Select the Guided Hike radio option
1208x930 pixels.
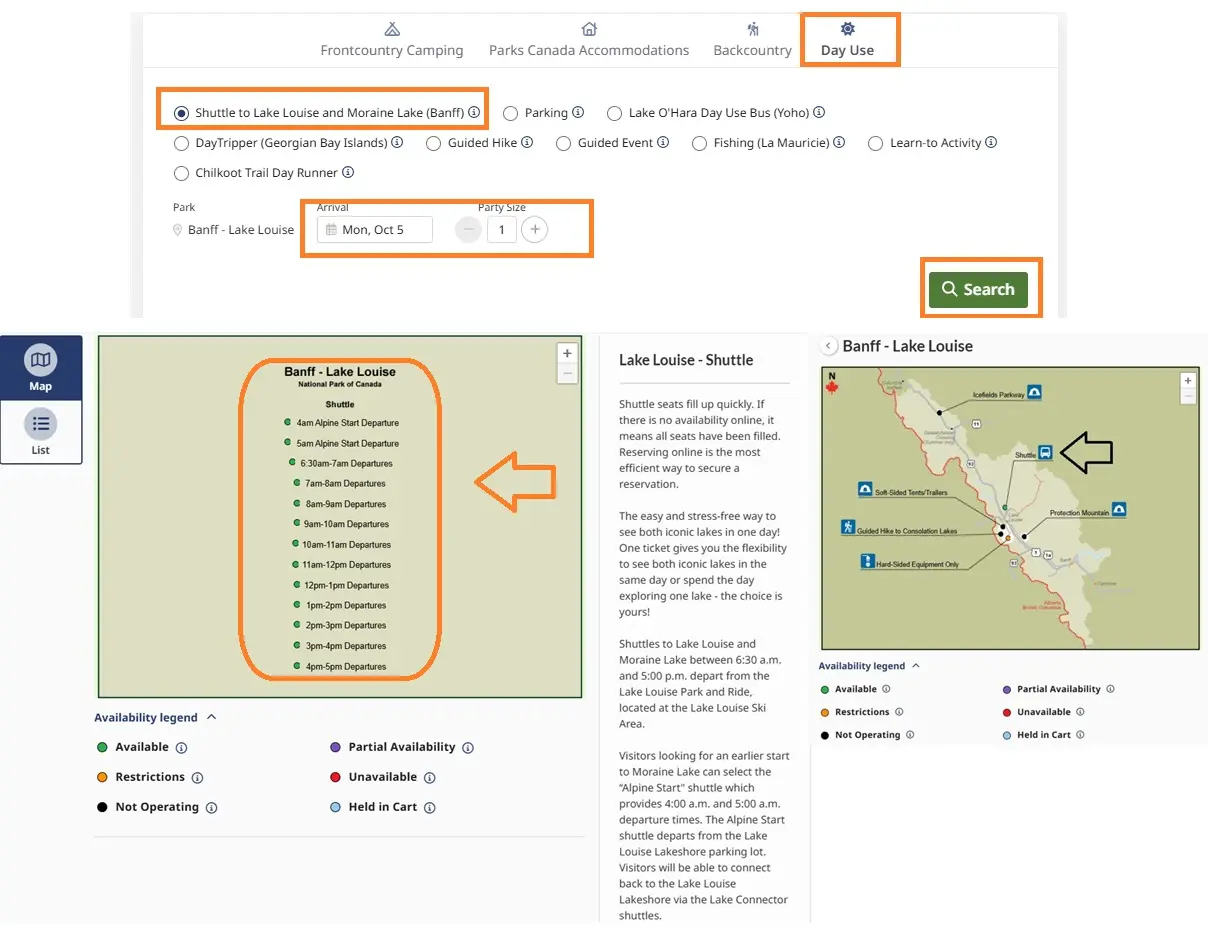pos(433,143)
